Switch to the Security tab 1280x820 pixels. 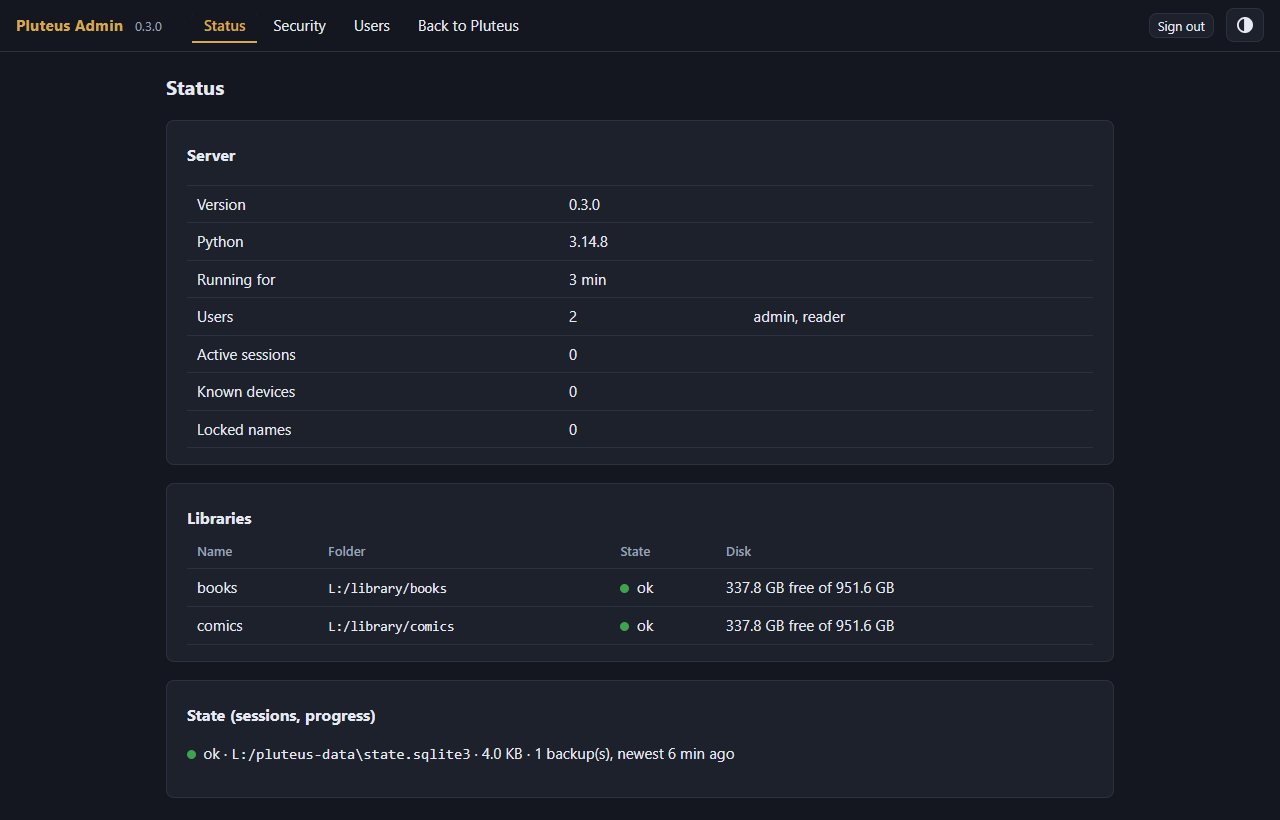click(x=299, y=26)
